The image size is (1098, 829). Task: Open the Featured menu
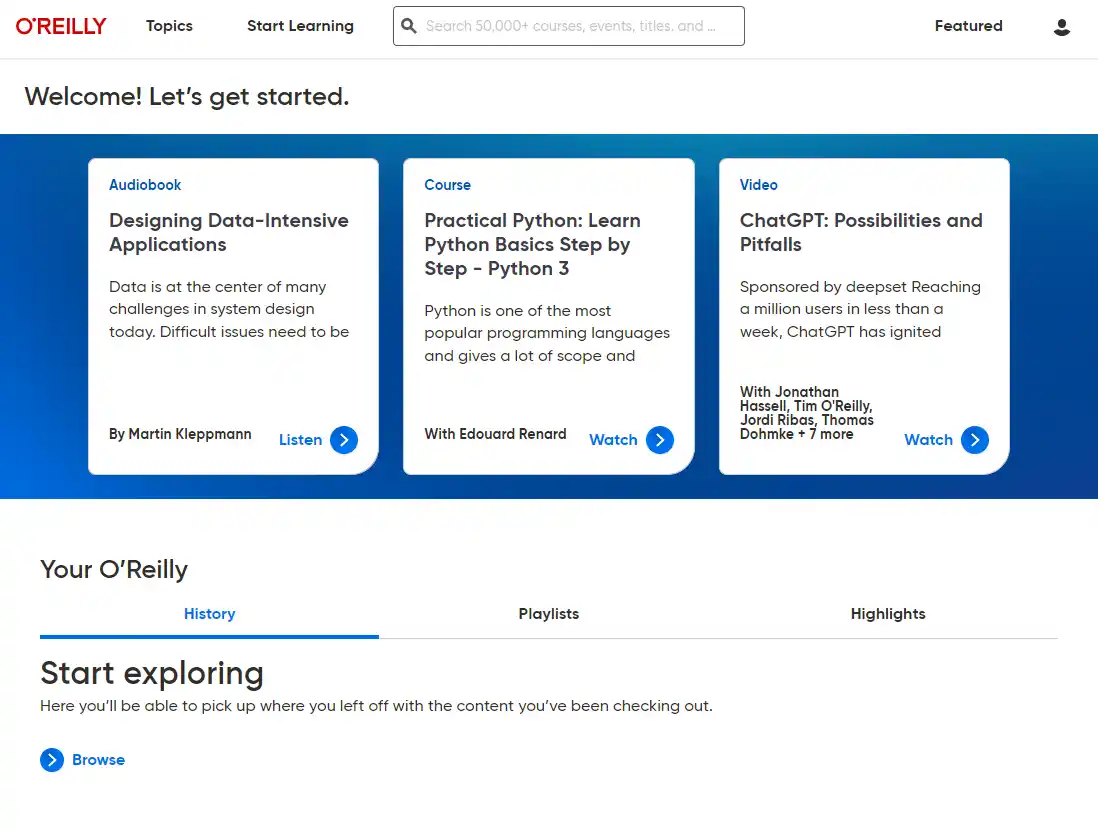968,26
